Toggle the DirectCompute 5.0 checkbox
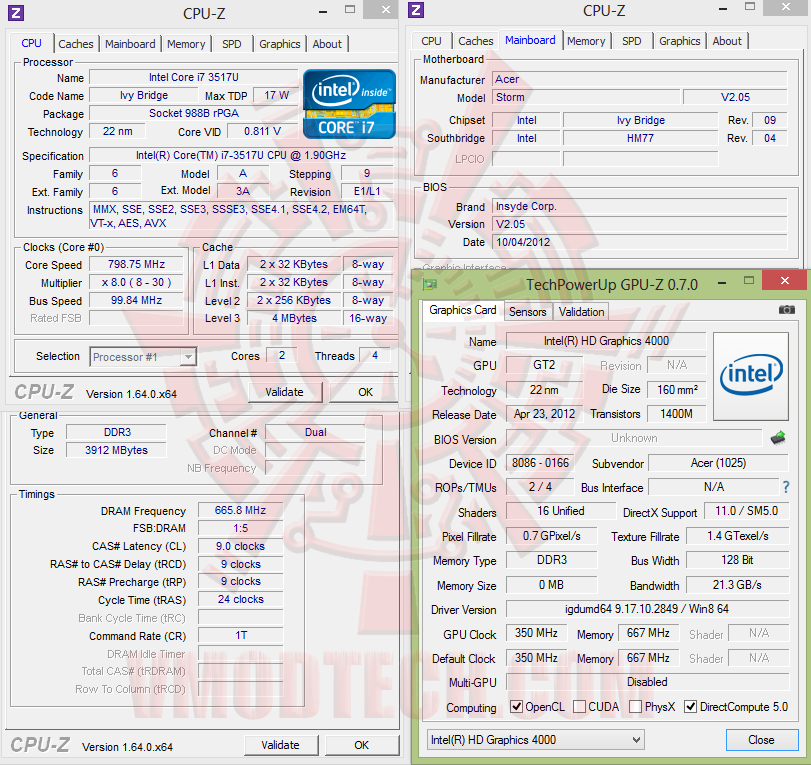The image size is (811, 765). click(690, 707)
